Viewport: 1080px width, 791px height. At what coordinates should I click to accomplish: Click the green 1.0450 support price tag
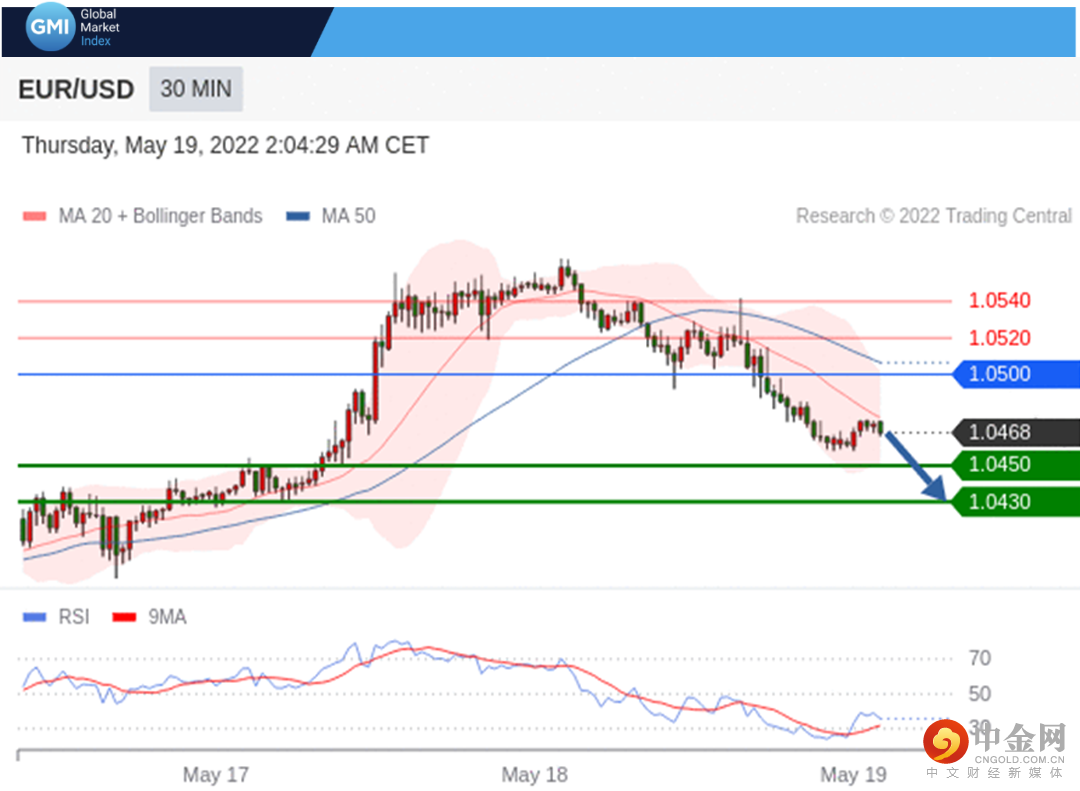(1015, 464)
